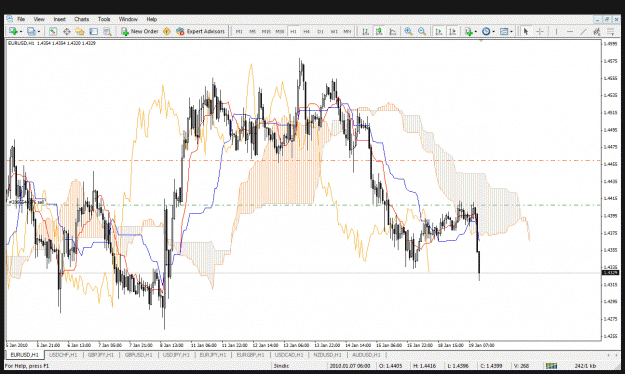The image size is (625, 374).
Task: Switch to the GBPUSD,H1 chart tab
Action: (138, 355)
